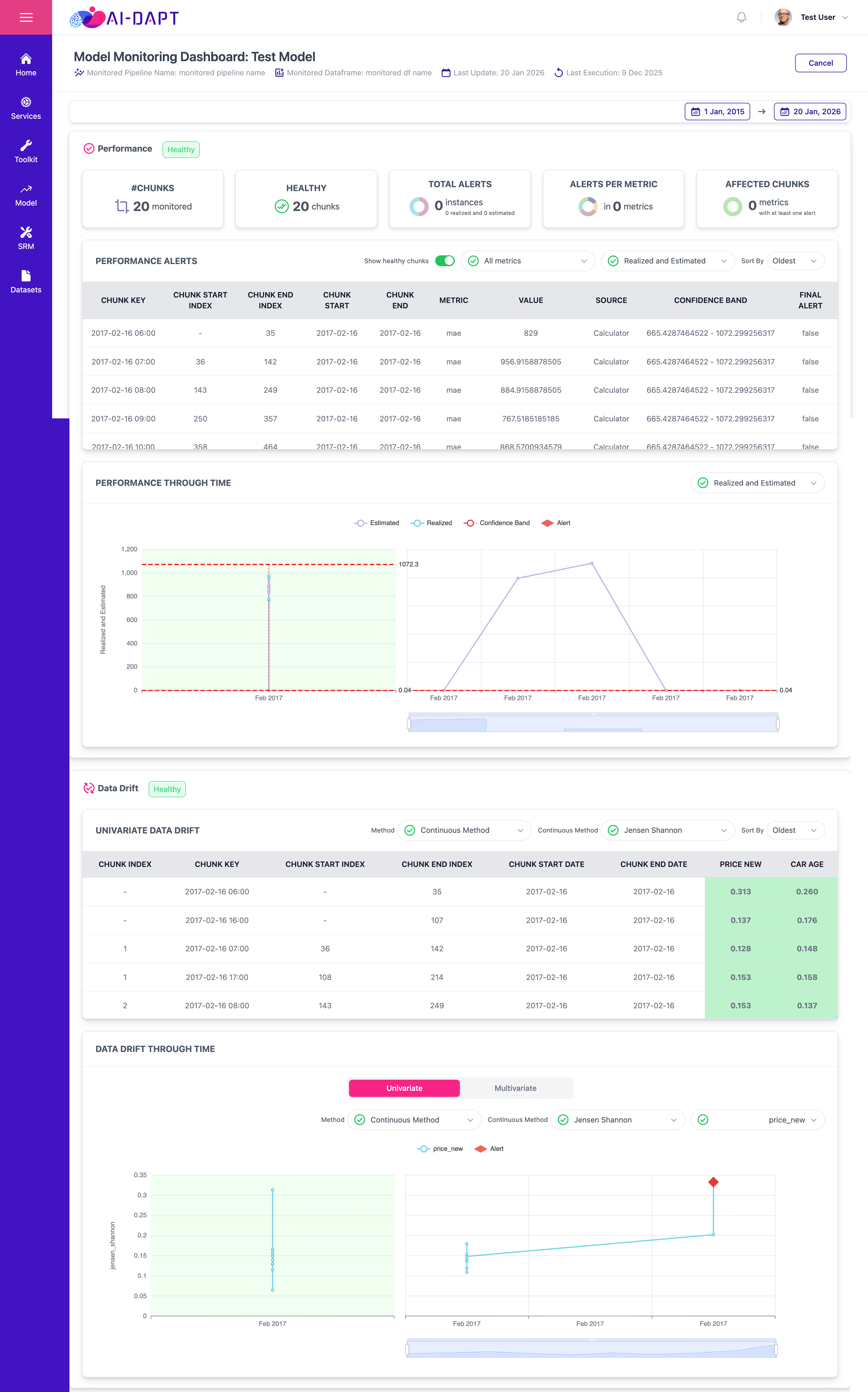Open Model in sidebar

[26, 195]
